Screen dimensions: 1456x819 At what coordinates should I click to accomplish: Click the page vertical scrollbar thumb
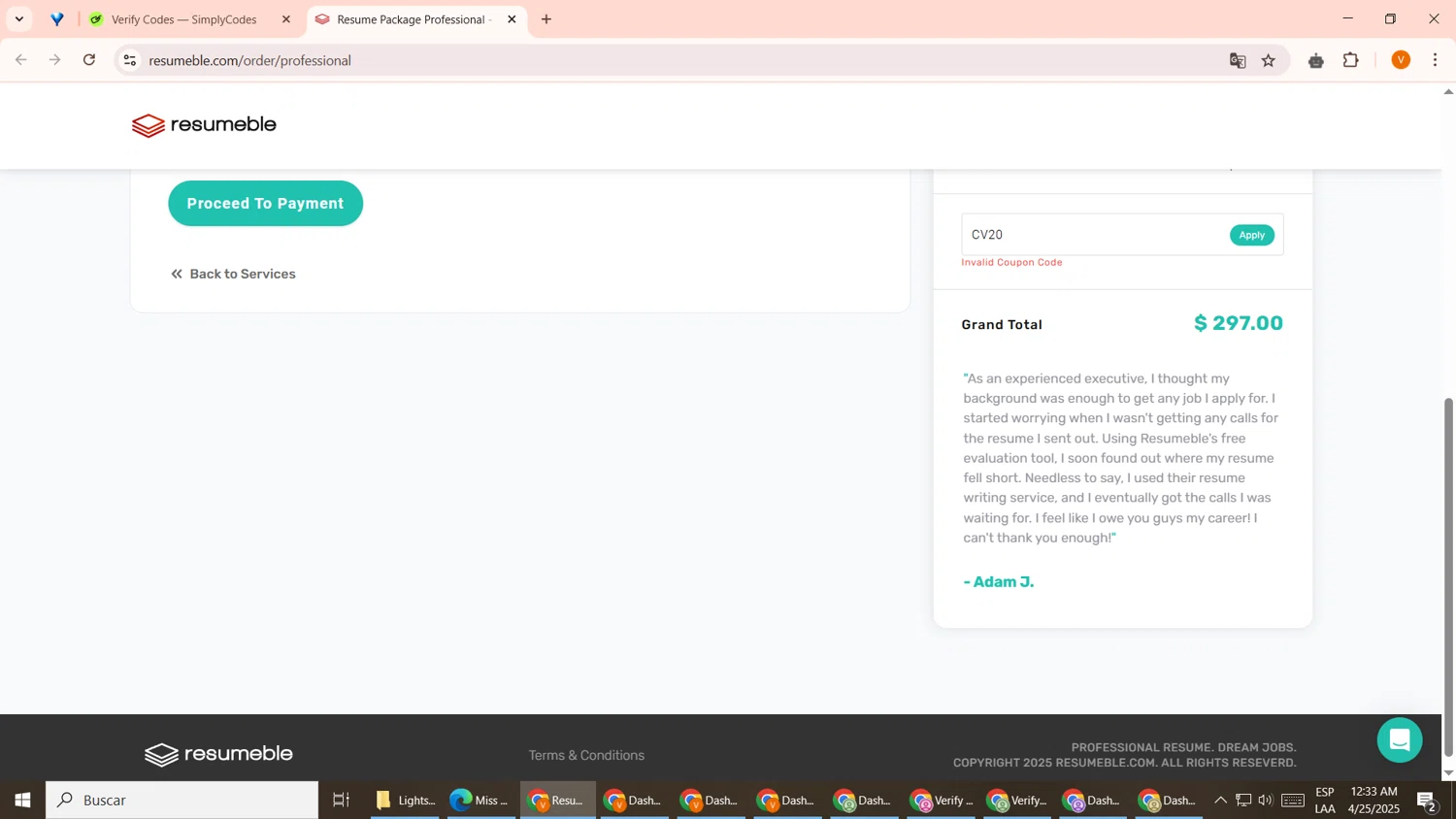[1448, 576]
